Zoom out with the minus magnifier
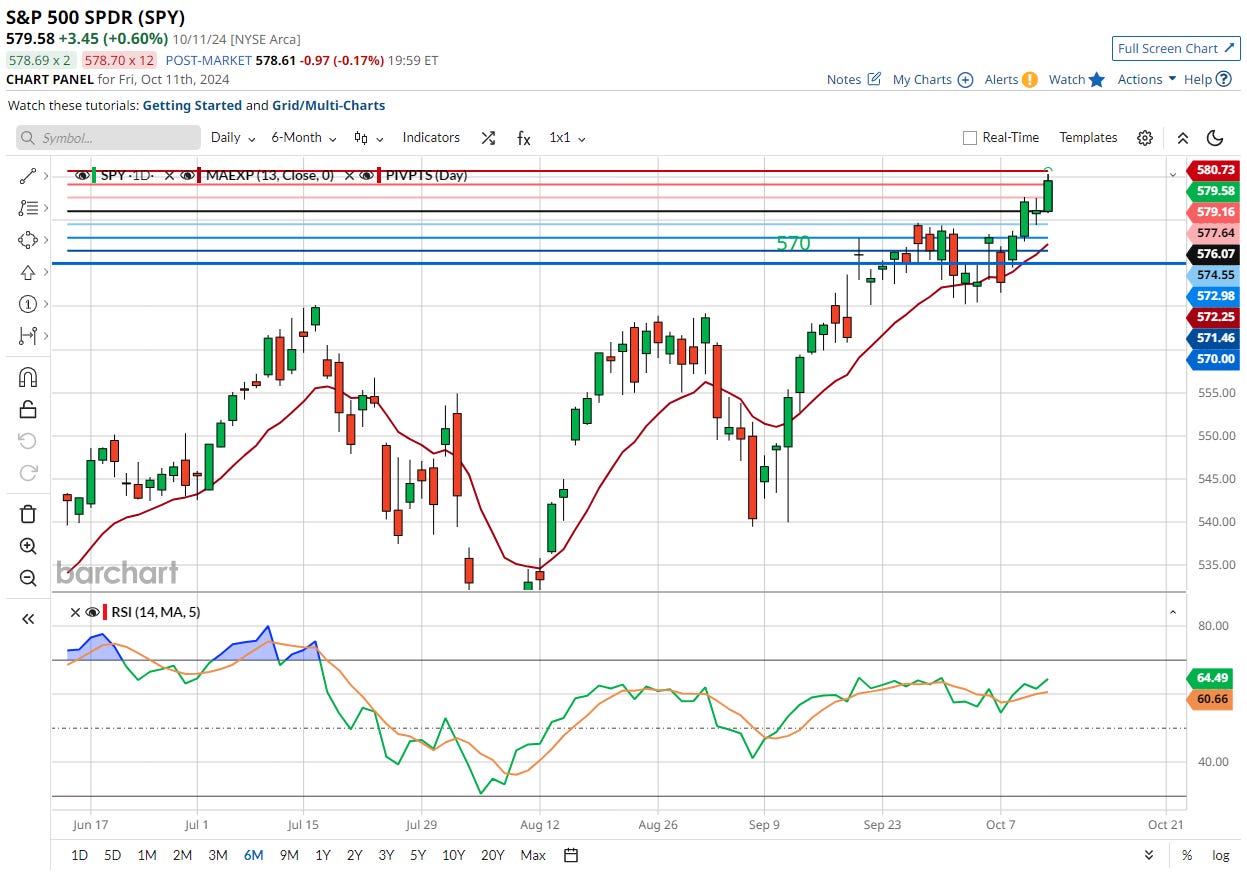 pyautogui.click(x=28, y=578)
